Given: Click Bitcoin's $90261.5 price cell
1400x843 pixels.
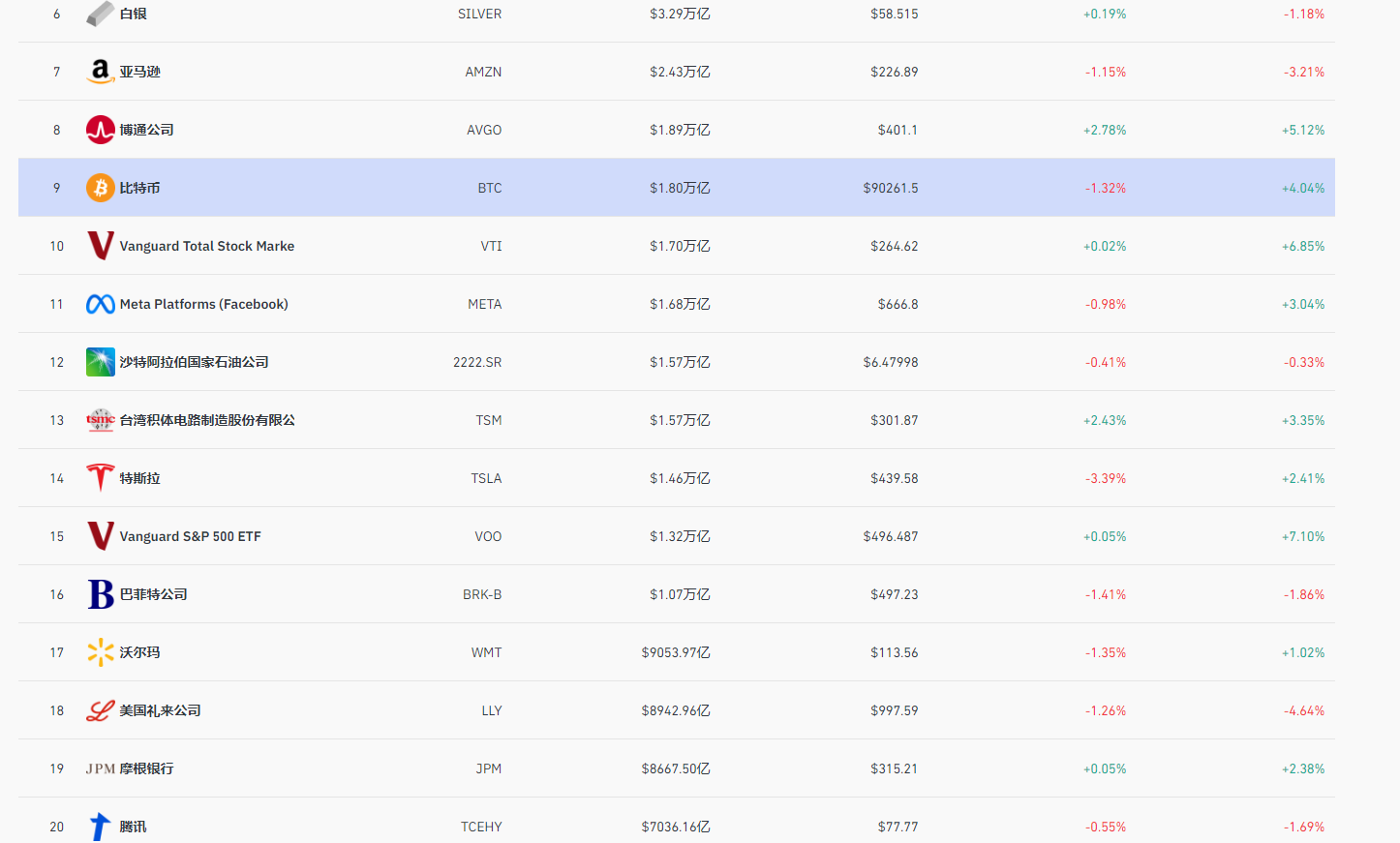Looking at the screenshot, I should pos(890,188).
